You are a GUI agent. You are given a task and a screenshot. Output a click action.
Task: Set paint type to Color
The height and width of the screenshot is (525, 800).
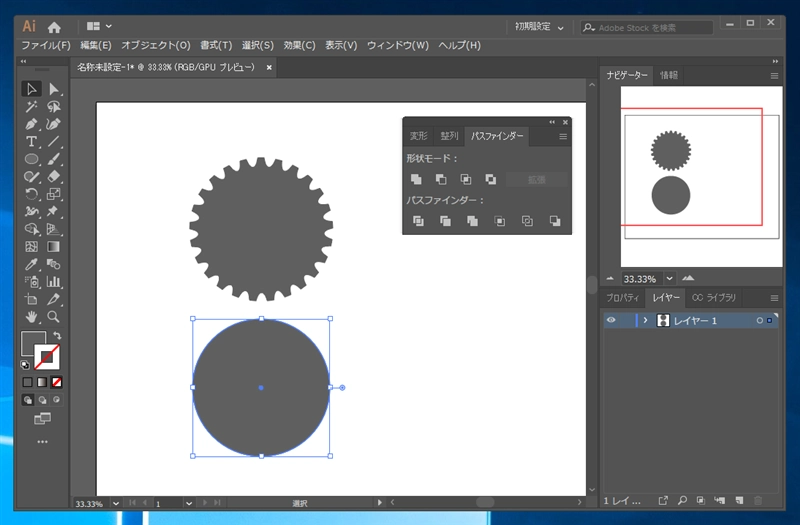point(28,382)
